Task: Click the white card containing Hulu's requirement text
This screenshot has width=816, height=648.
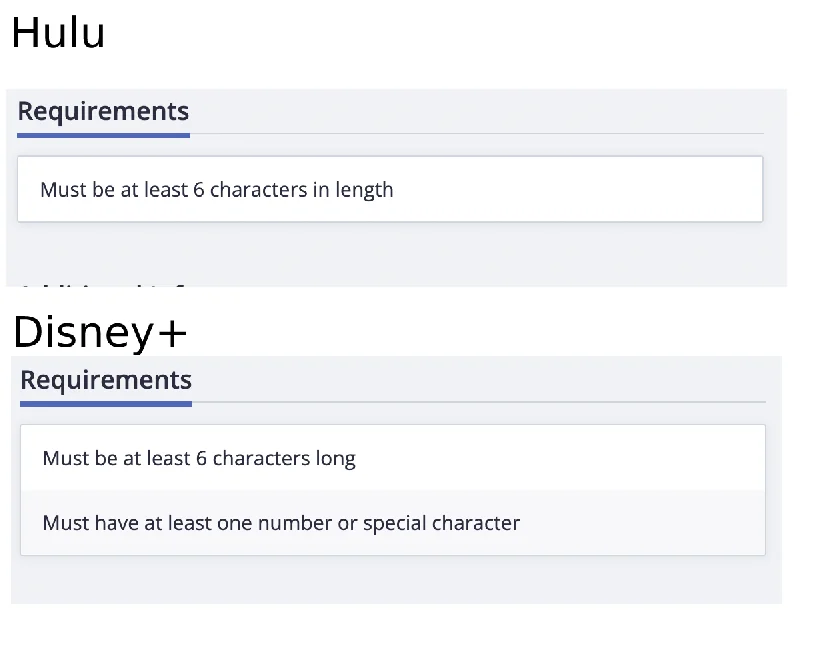Action: coord(390,189)
